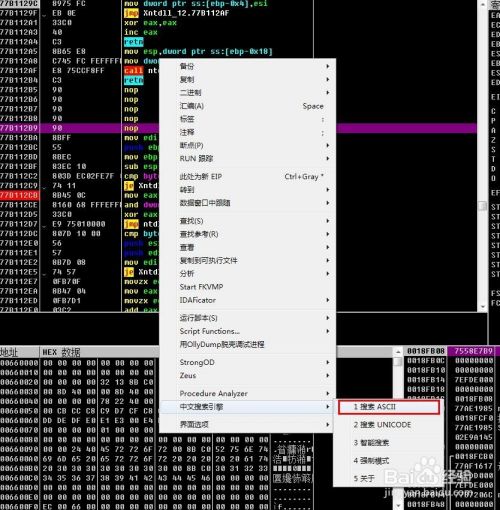
Task: Select stack value 77AF1617
Action: tap(473, 466)
